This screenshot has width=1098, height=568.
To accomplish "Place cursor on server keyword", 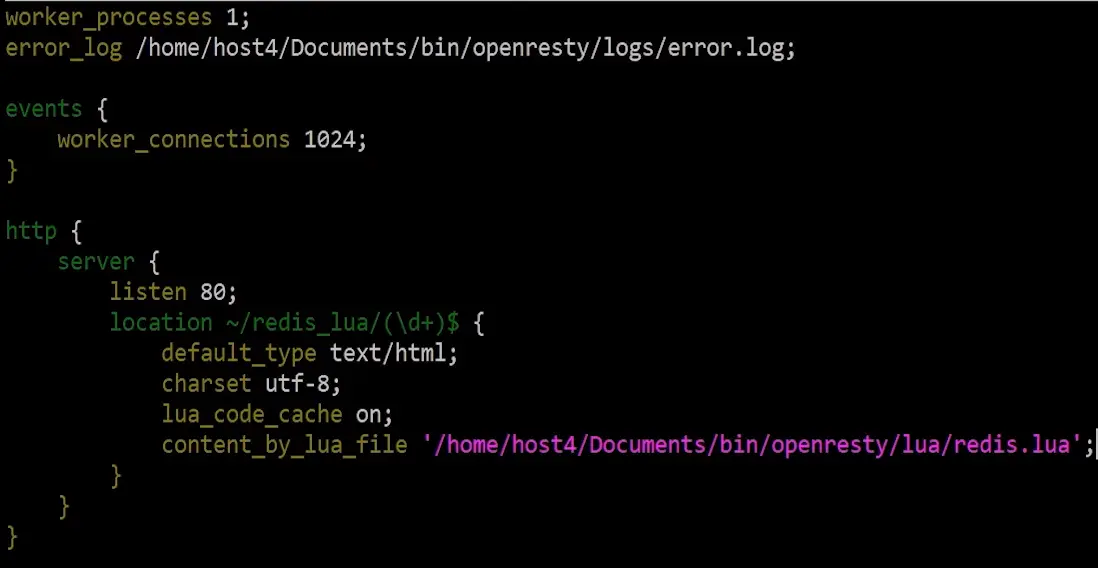I will tap(95, 262).
